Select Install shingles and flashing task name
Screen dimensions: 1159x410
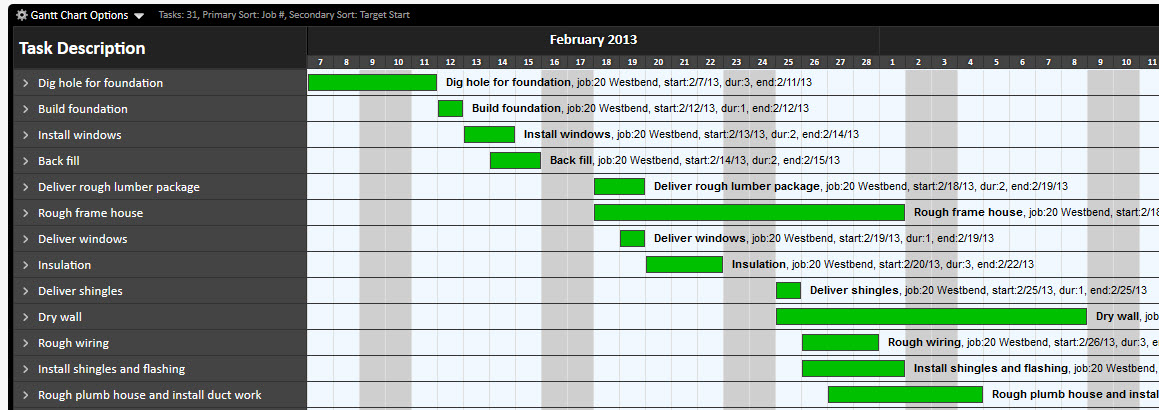pos(112,369)
